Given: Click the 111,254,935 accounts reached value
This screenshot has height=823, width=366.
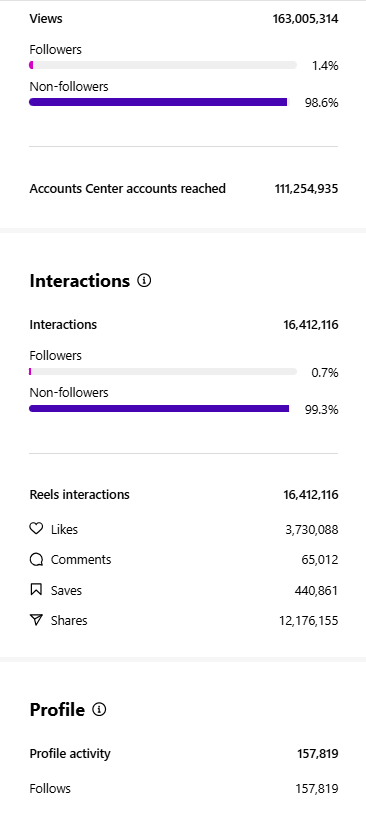Looking at the screenshot, I should (x=306, y=189).
